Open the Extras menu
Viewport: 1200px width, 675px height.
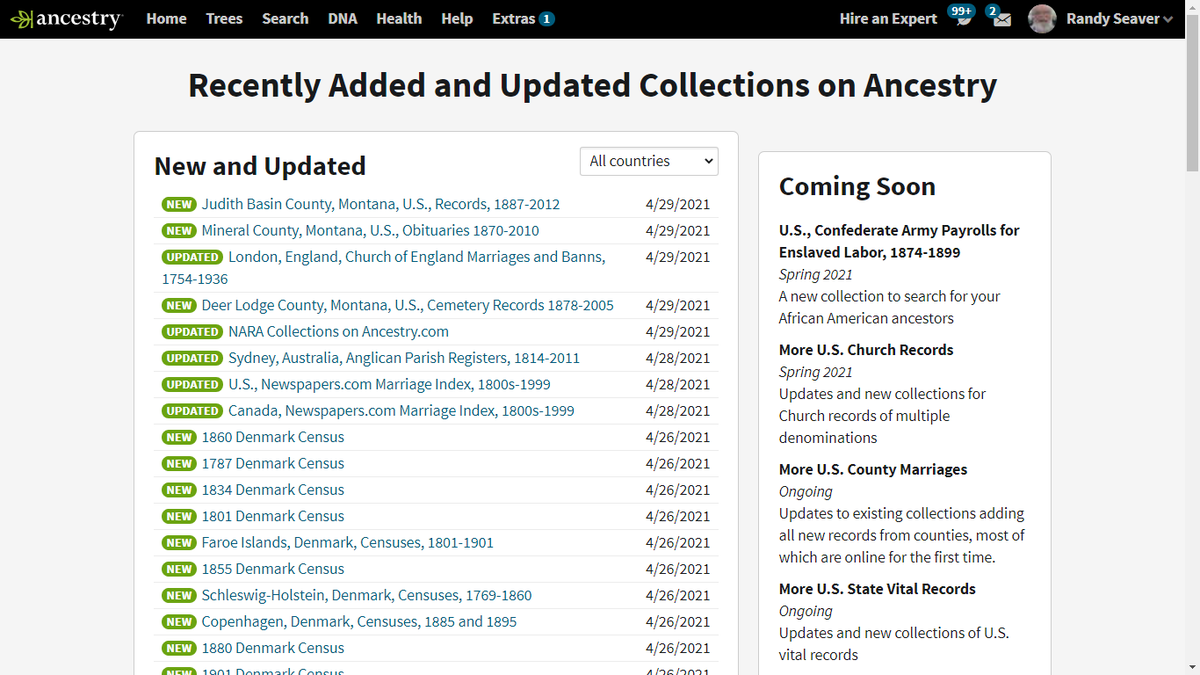tap(523, 19)
